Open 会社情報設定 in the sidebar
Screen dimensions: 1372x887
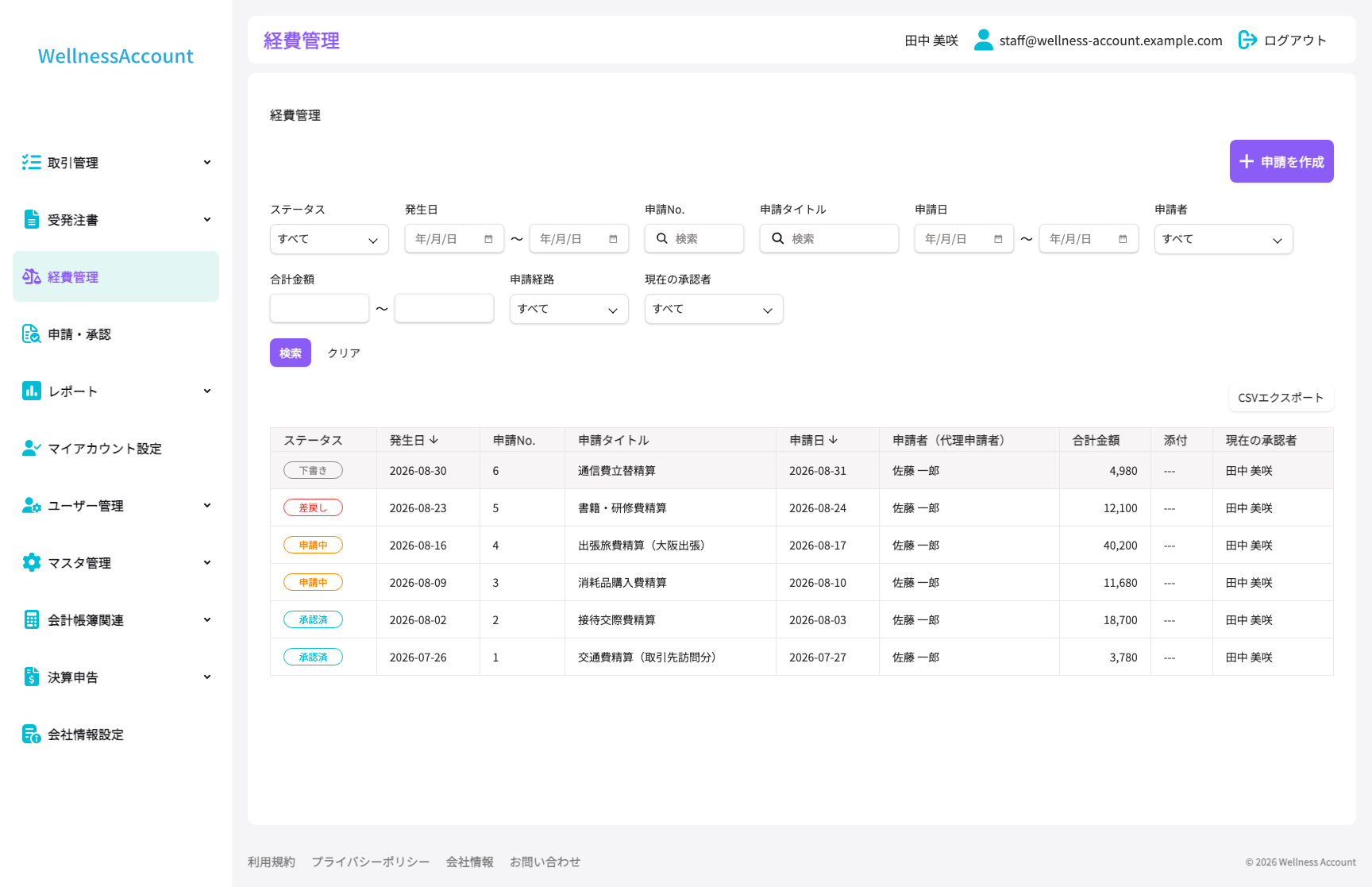coord(116,734)
